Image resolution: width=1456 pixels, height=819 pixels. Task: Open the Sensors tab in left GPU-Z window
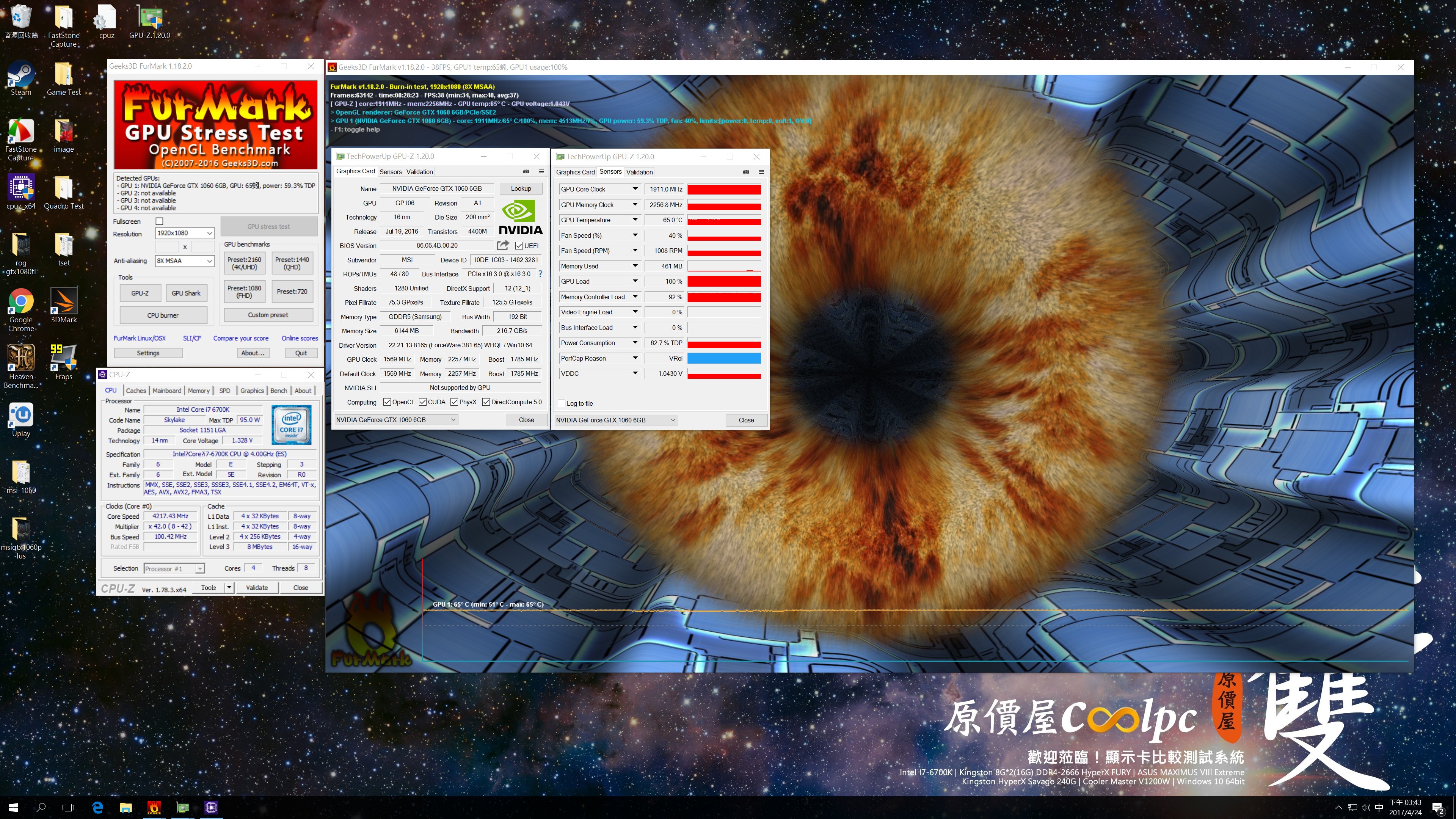tap(391, 172)
